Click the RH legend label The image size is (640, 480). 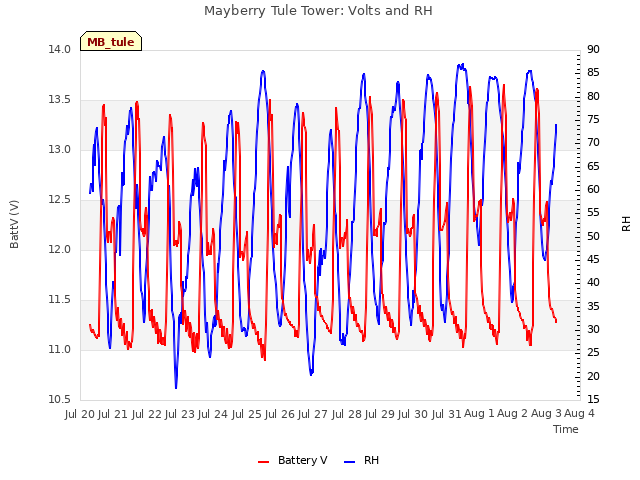click(371, 460)
